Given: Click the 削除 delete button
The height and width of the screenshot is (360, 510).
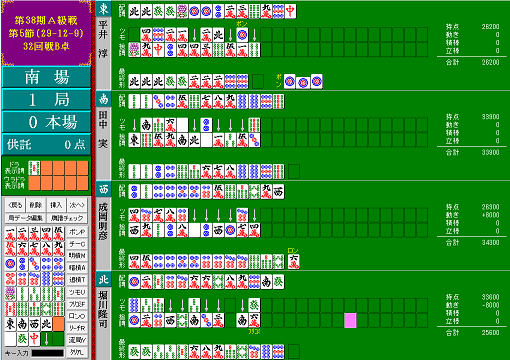Looking at the screenshot, I should point(36,205).
